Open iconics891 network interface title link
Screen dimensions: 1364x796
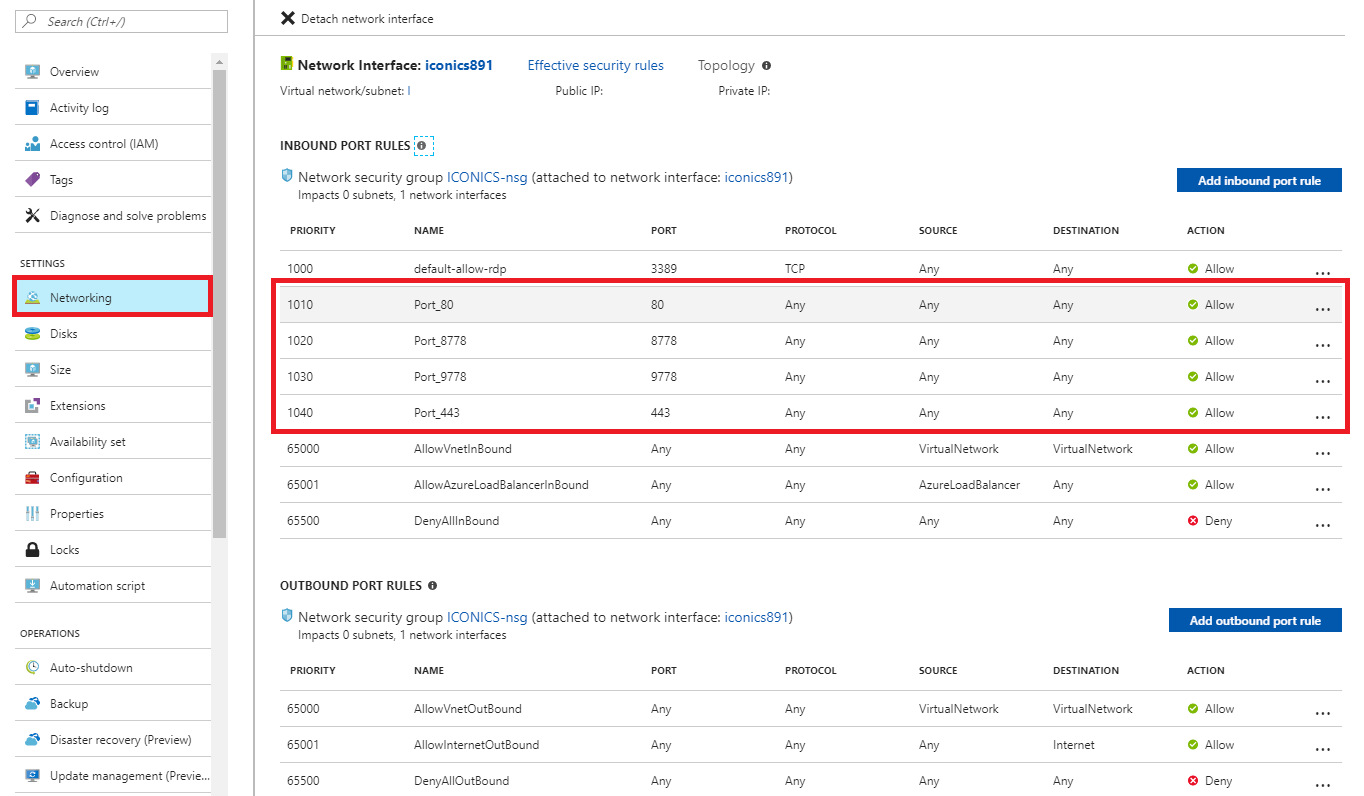pyautogui.click(x=459, y=65)
